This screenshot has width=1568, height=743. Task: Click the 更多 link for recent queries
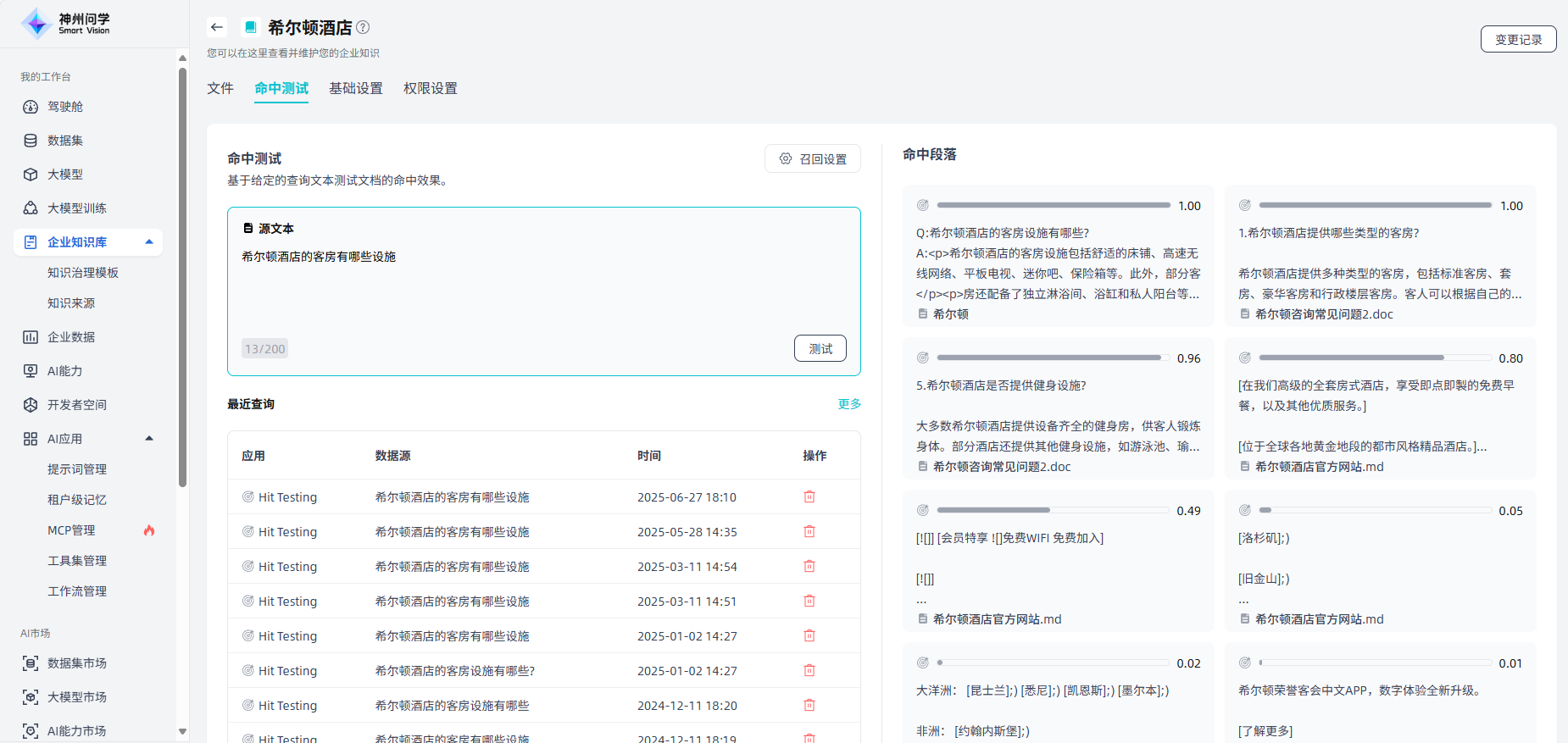[849, 404]
